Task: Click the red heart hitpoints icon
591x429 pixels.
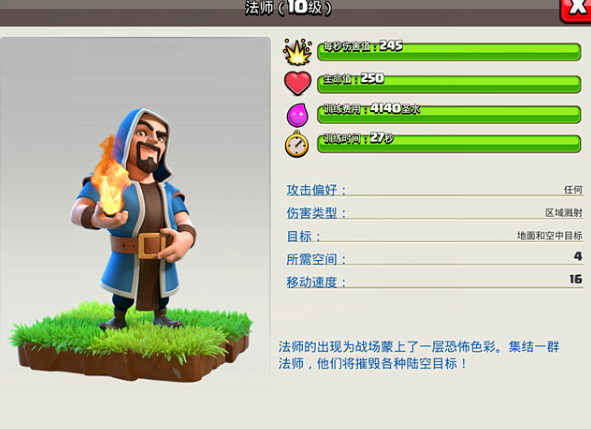Action: (x=297, y=83)
